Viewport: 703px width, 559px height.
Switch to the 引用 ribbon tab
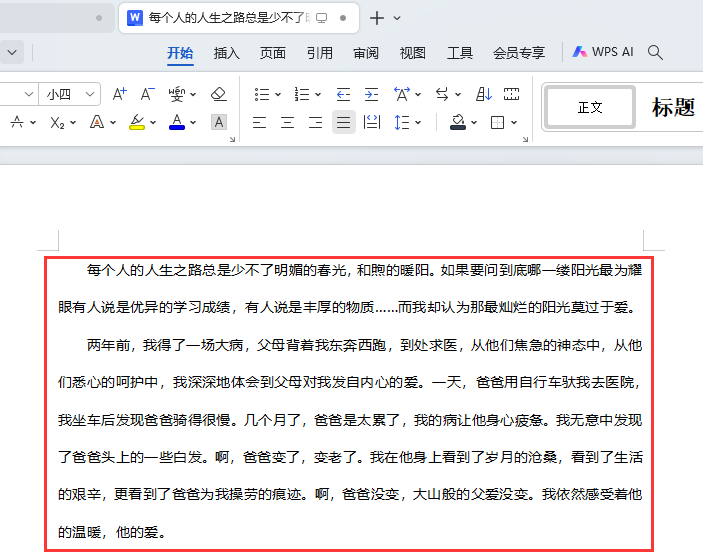pyautogui.click(x=320, y=53)
